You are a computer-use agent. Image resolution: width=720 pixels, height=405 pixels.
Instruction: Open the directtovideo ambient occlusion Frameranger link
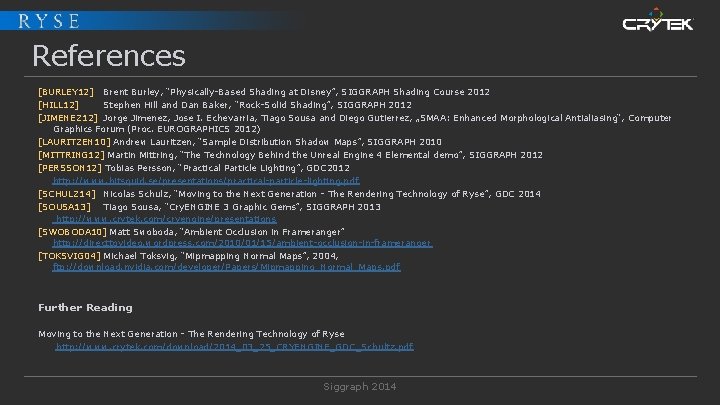(242, 243)
